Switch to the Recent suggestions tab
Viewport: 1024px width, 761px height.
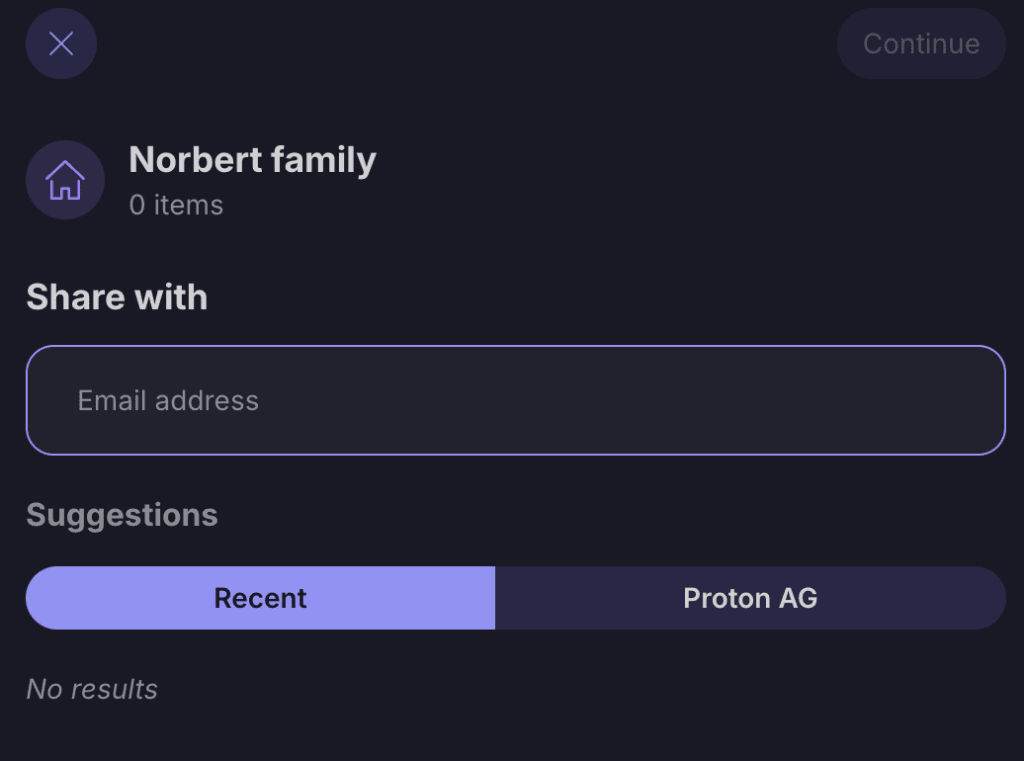260,598
